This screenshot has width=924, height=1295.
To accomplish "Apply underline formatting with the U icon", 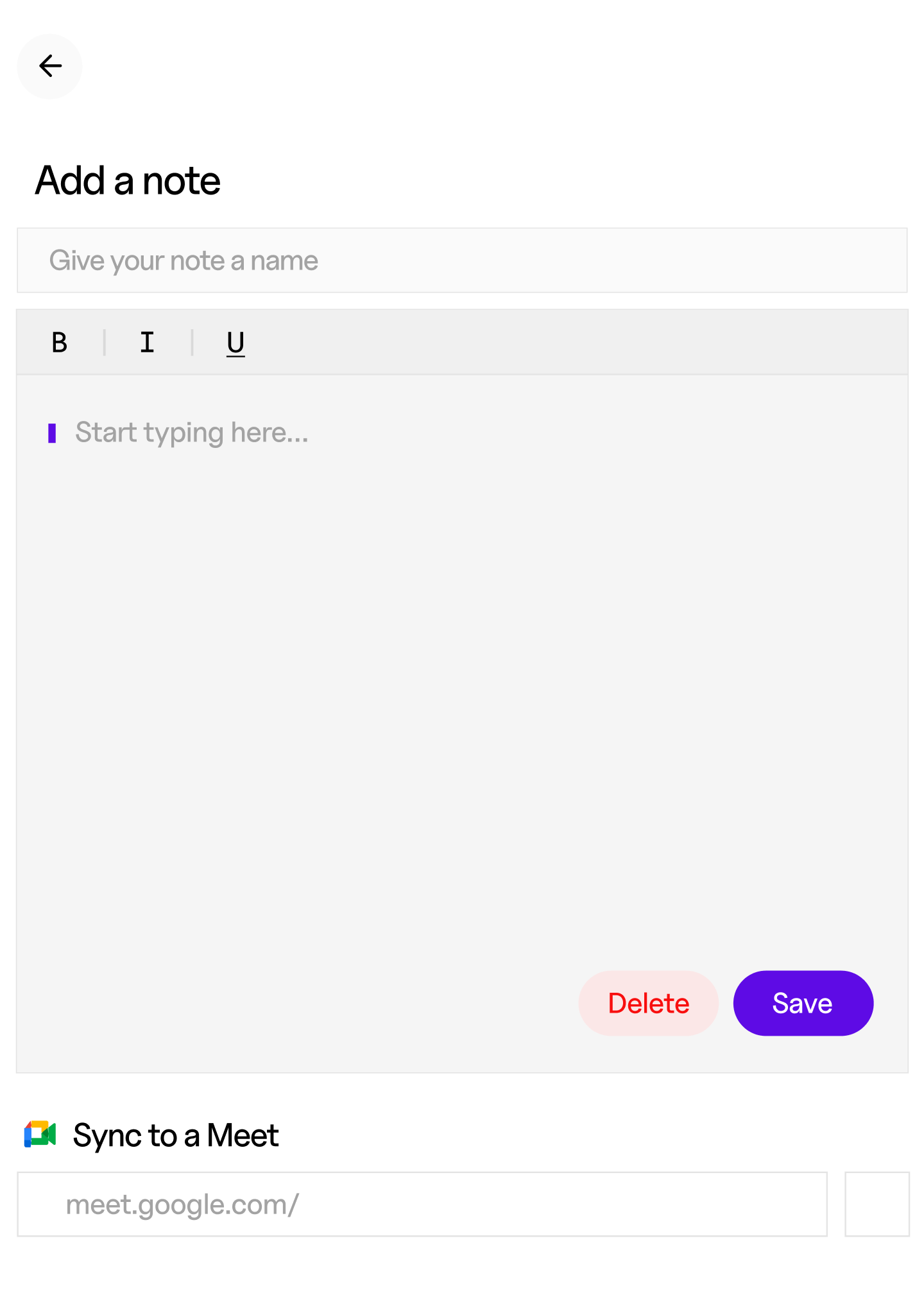I will coord(235,342).
